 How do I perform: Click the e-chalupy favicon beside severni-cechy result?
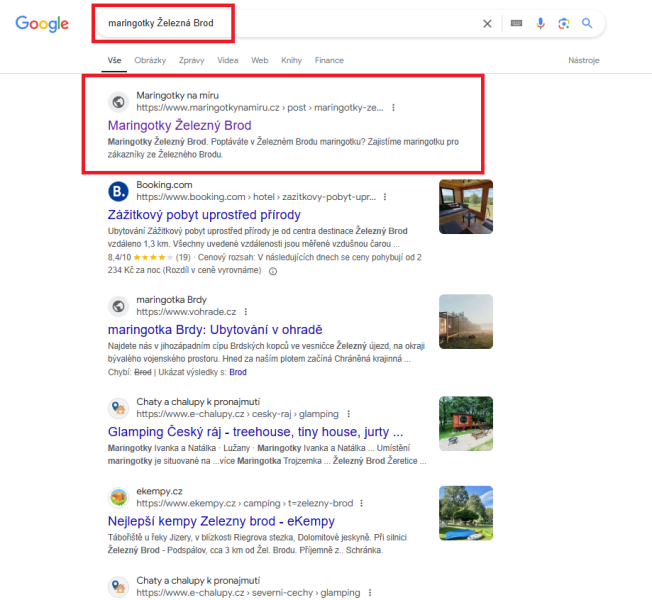click(119, 587)
